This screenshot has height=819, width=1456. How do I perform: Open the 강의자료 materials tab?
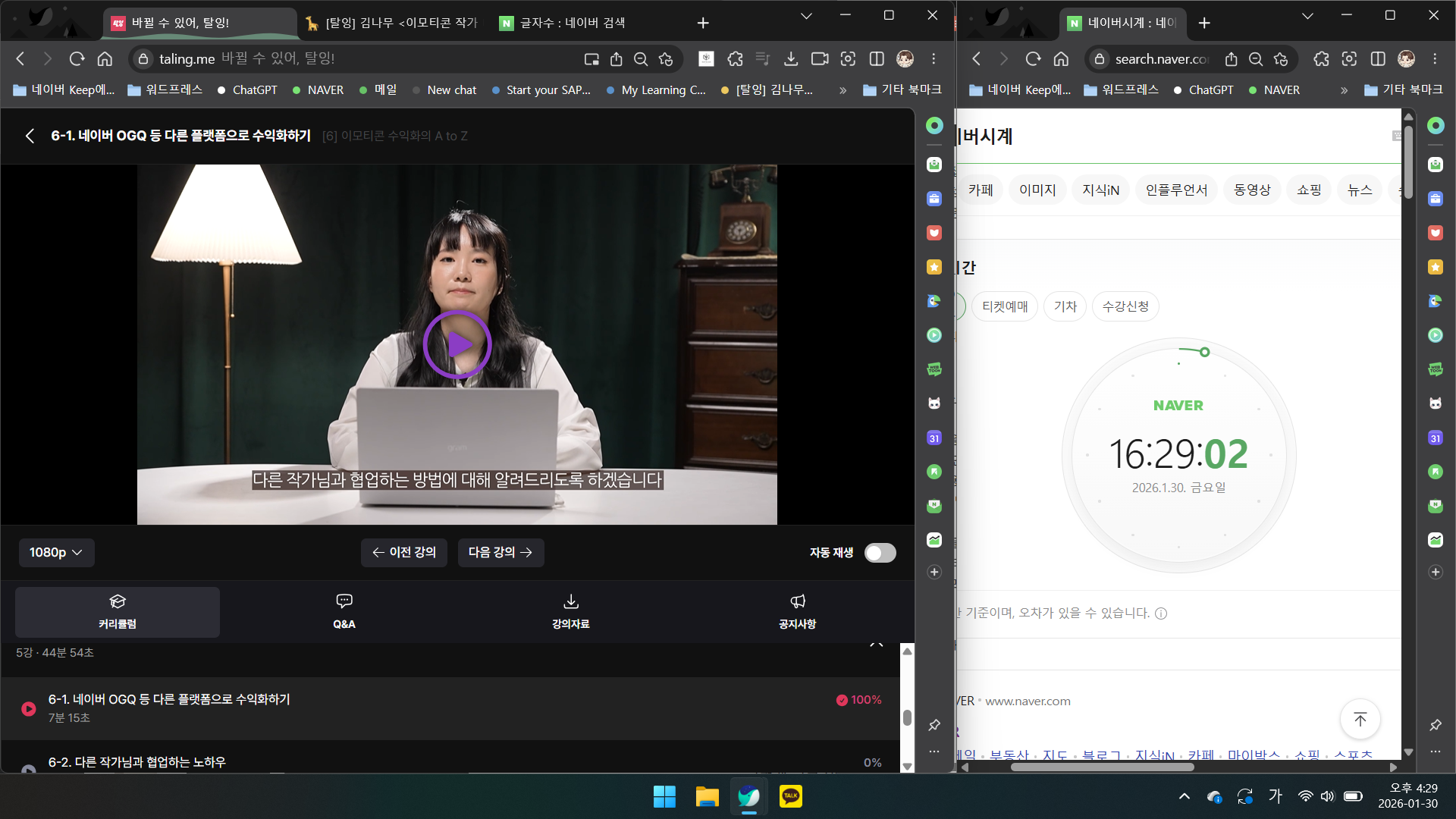point(570,611)
